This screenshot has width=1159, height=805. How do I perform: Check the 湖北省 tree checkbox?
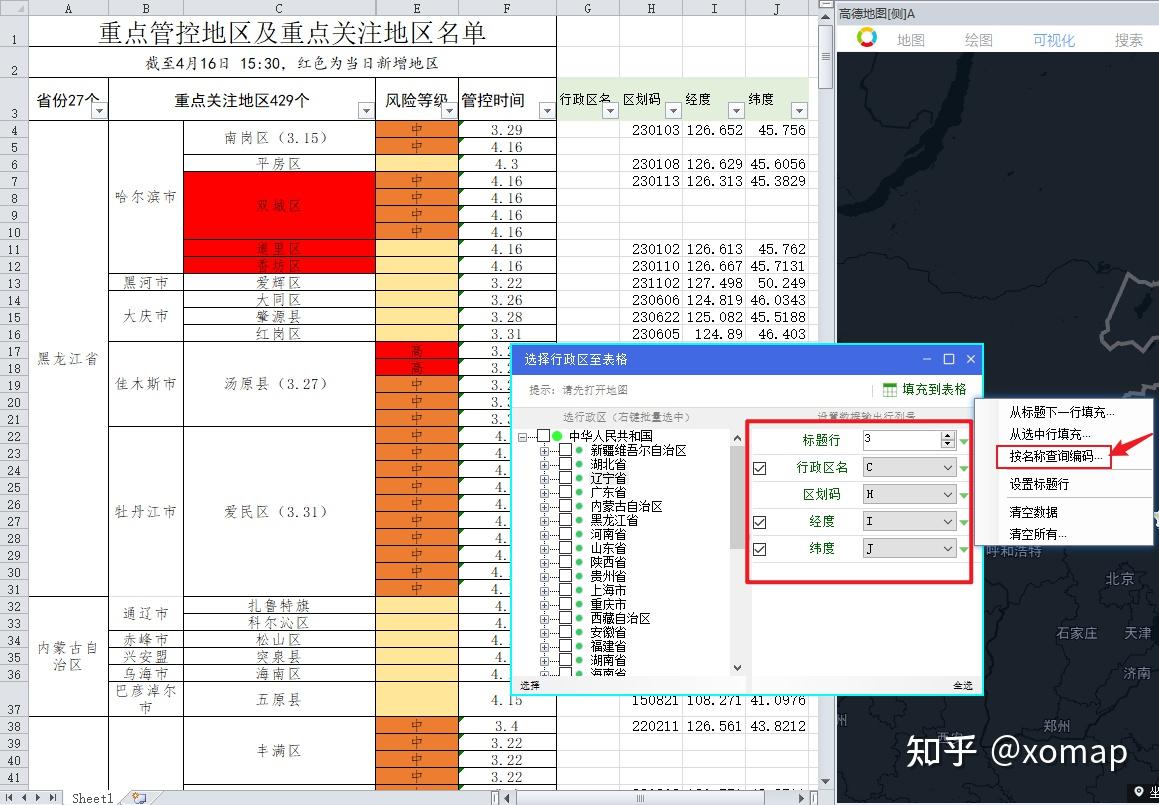point(565,464)
